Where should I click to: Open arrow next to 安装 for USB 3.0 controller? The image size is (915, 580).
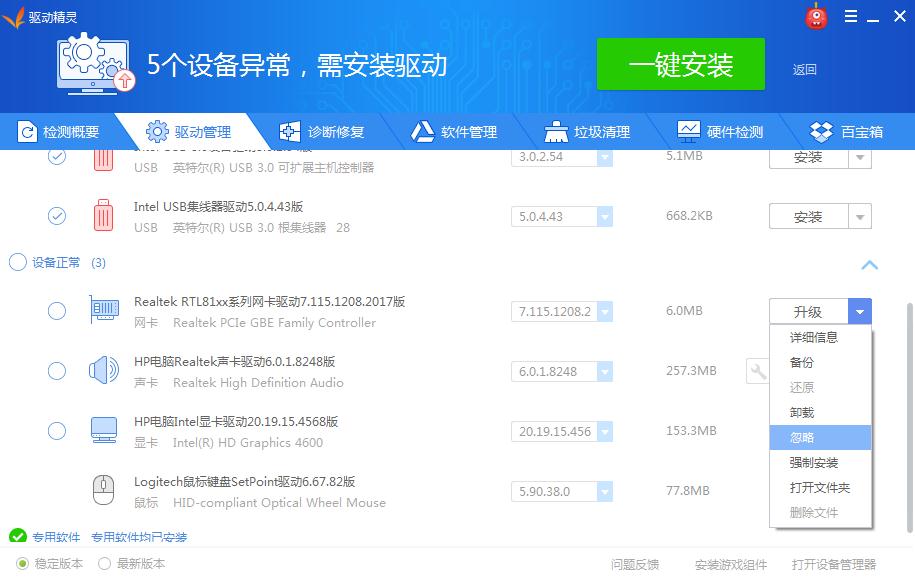[860, 158]
